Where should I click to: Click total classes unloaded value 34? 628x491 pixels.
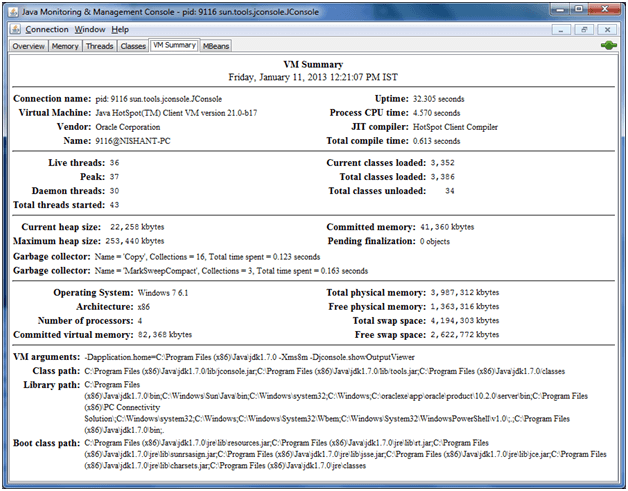tap(450, 191)
